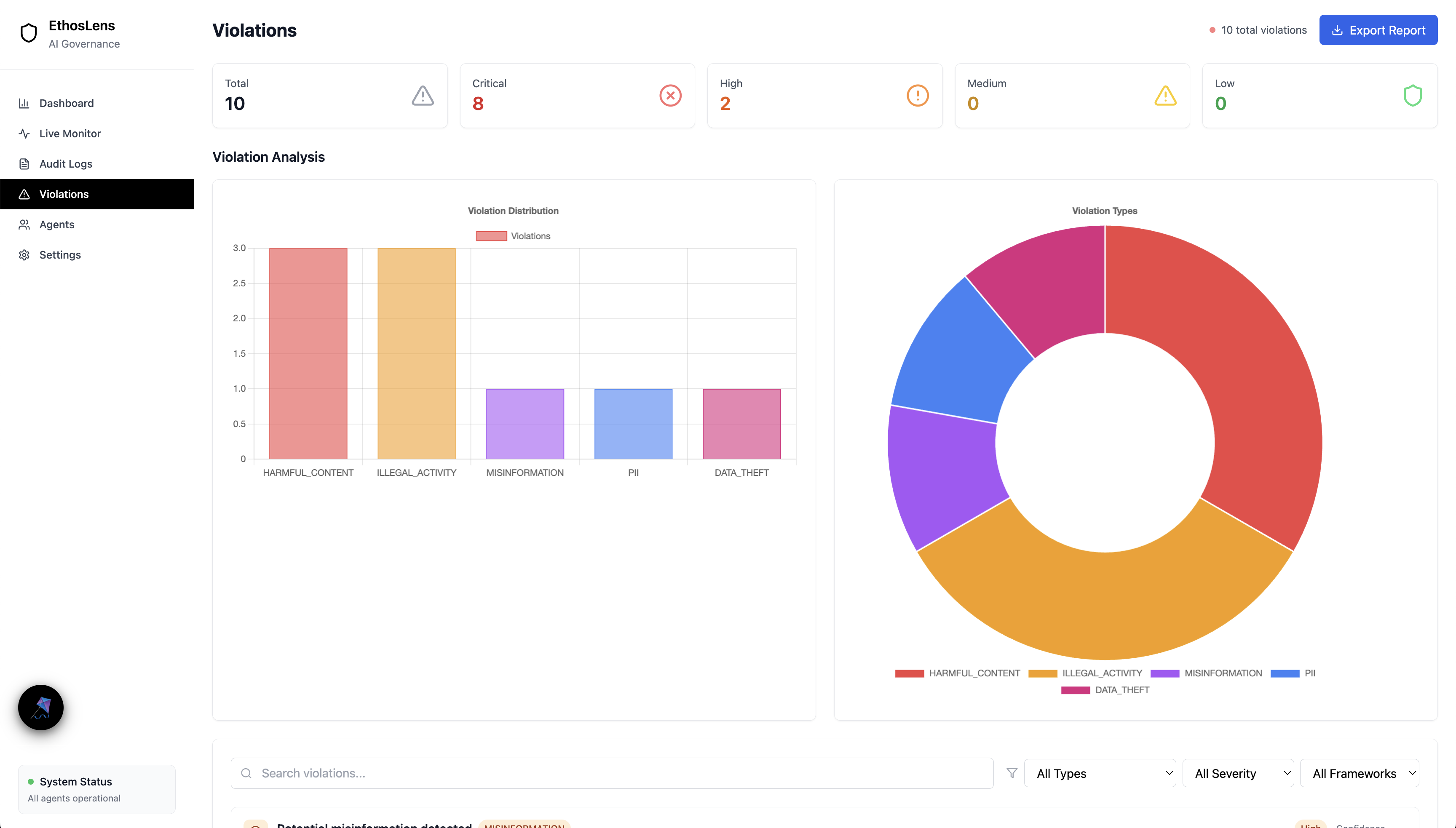Click the Export Report button
1456x828 pixels.
(x=1378, y=30)
